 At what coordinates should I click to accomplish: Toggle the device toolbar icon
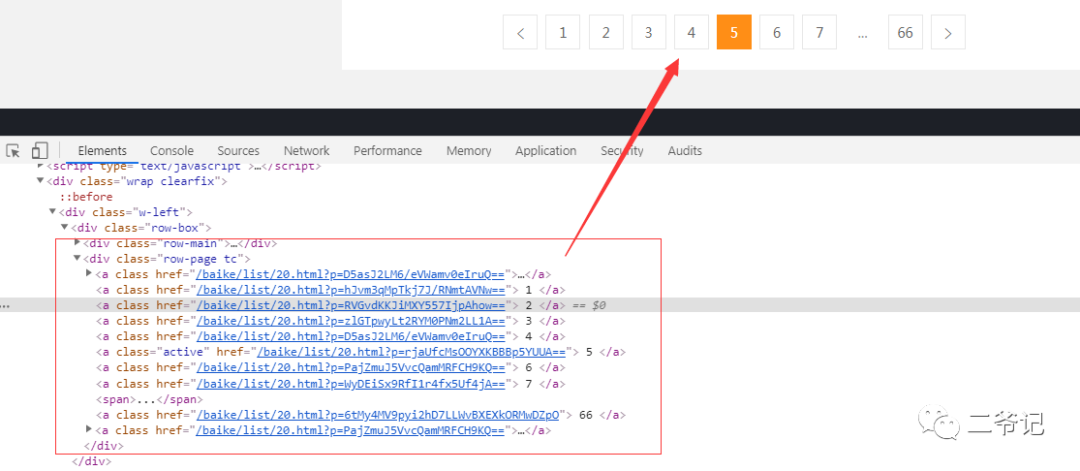40,151
